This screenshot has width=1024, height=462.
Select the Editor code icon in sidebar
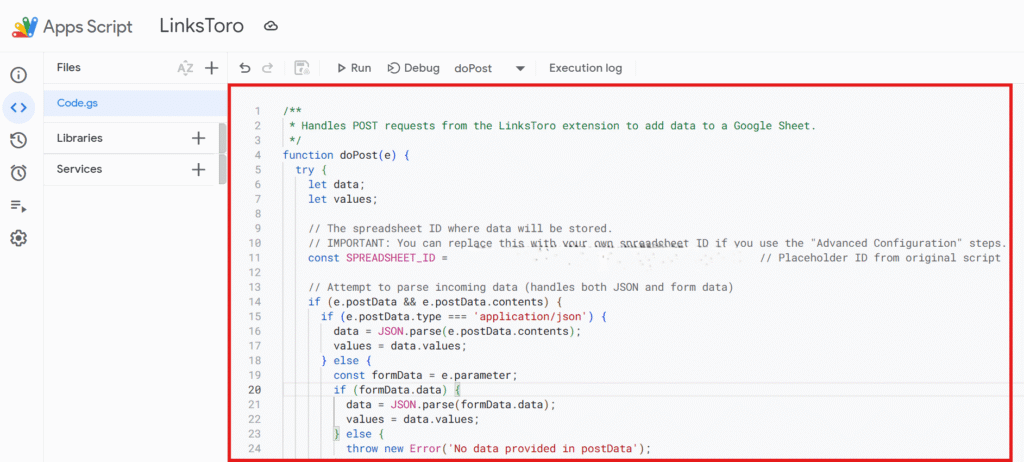pos(18,107)
